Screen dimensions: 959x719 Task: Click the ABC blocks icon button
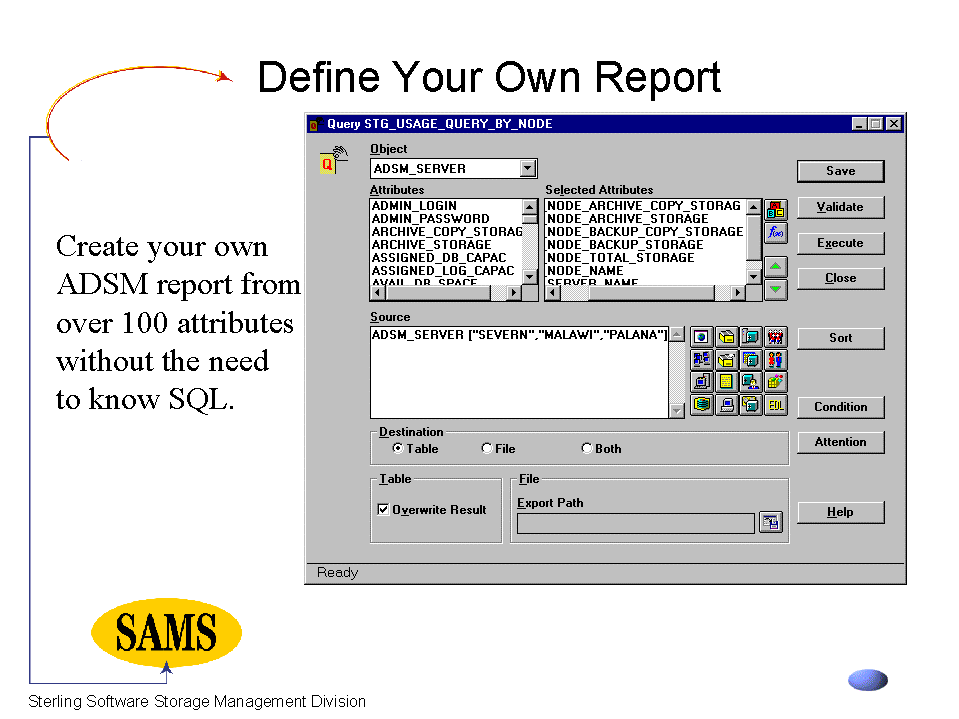tap(775, 210)
